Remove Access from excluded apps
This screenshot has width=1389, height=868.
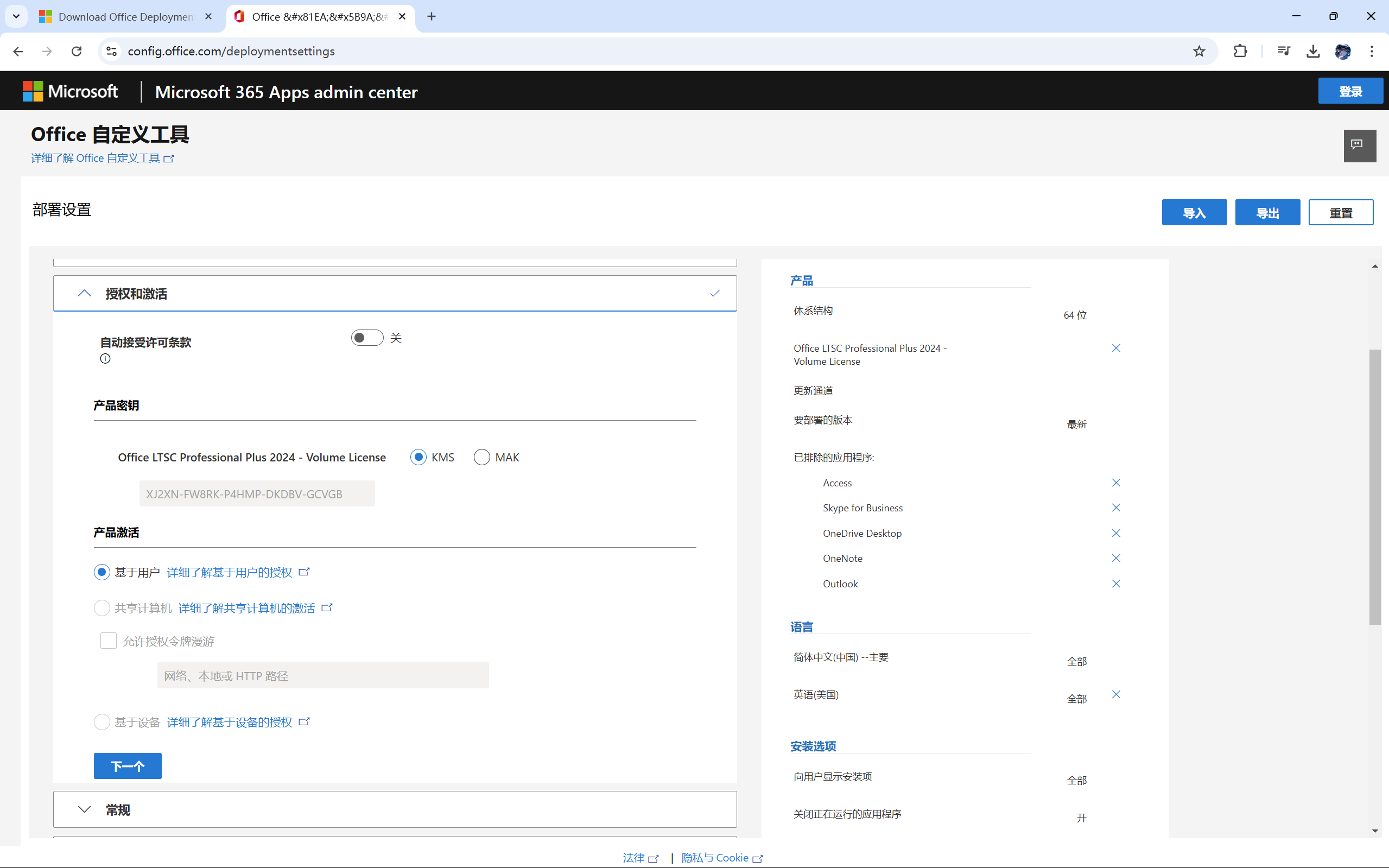pos(1117,483)
